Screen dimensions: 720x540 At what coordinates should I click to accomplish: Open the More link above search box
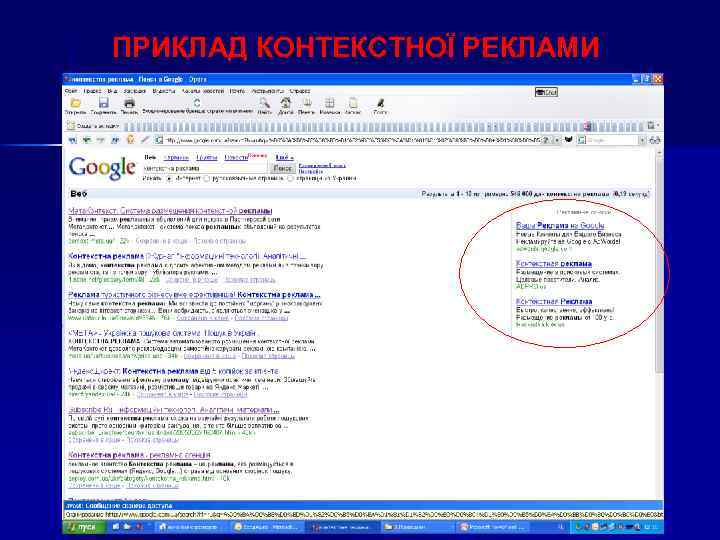(284, 158)
